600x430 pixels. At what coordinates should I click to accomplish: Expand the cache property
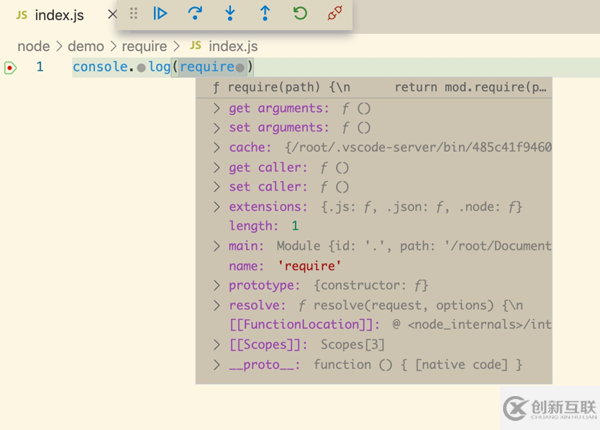(217, 147)
